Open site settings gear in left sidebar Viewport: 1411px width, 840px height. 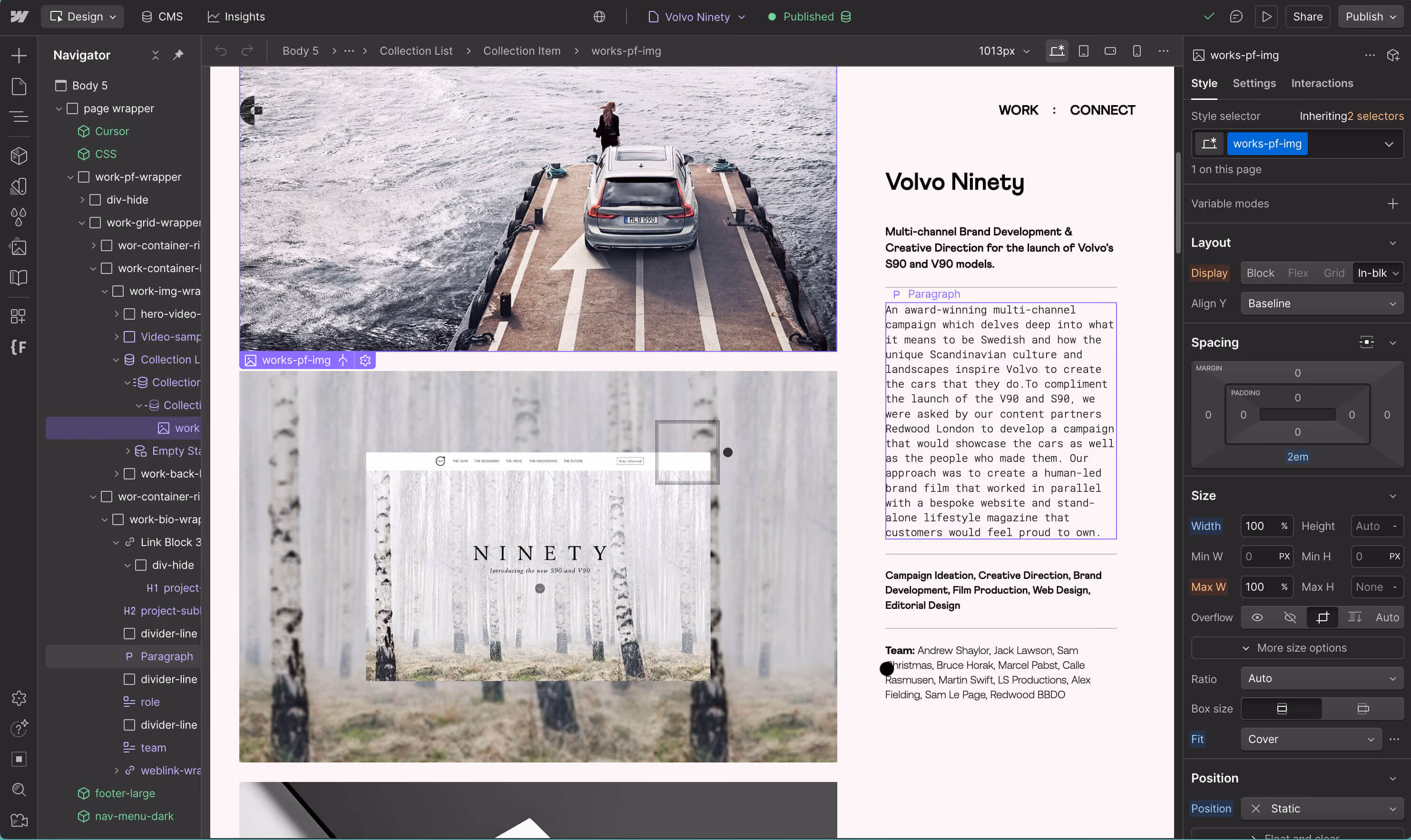coord(19,698)
